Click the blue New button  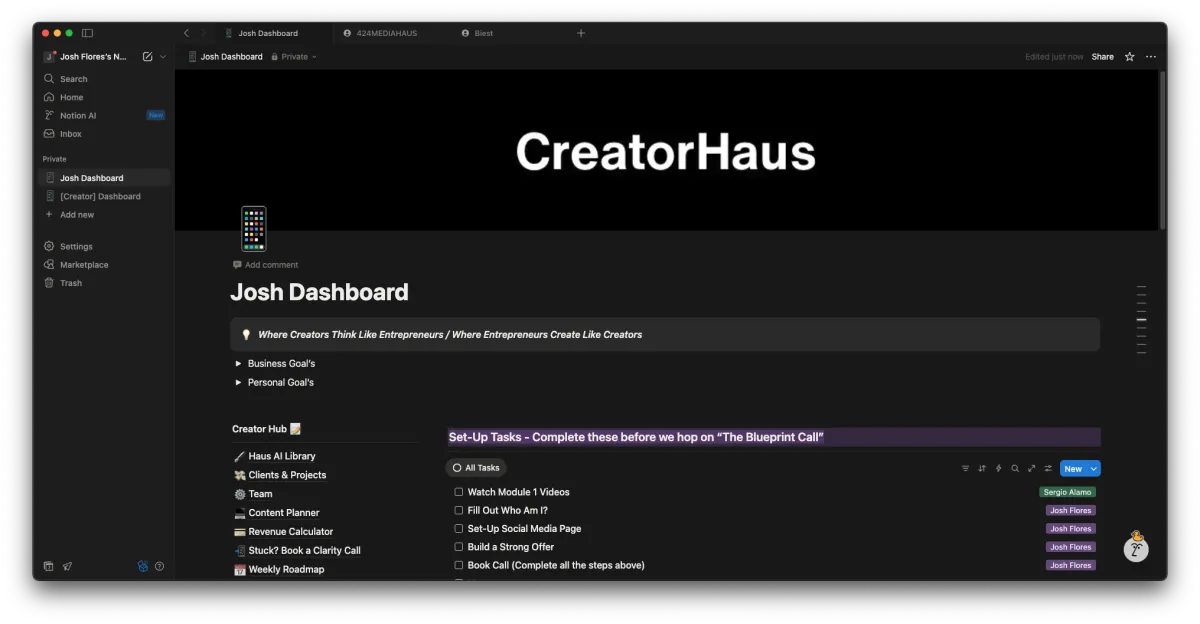tap(1073, 468)
